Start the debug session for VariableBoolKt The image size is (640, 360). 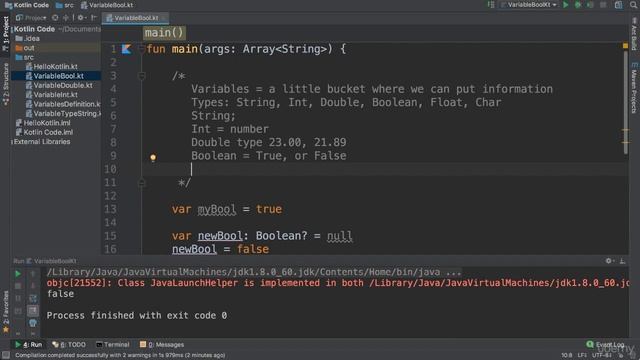click(x=578, y=5)
